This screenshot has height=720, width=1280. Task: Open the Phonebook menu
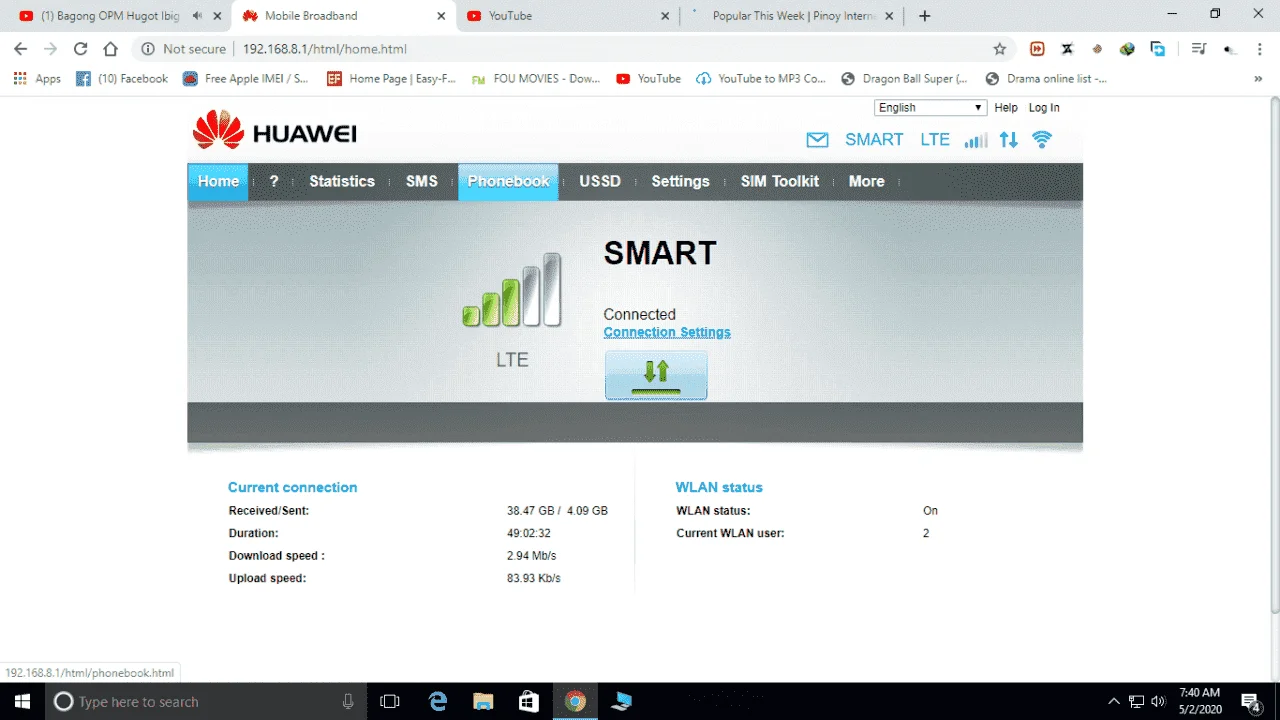tap(508, 181)
